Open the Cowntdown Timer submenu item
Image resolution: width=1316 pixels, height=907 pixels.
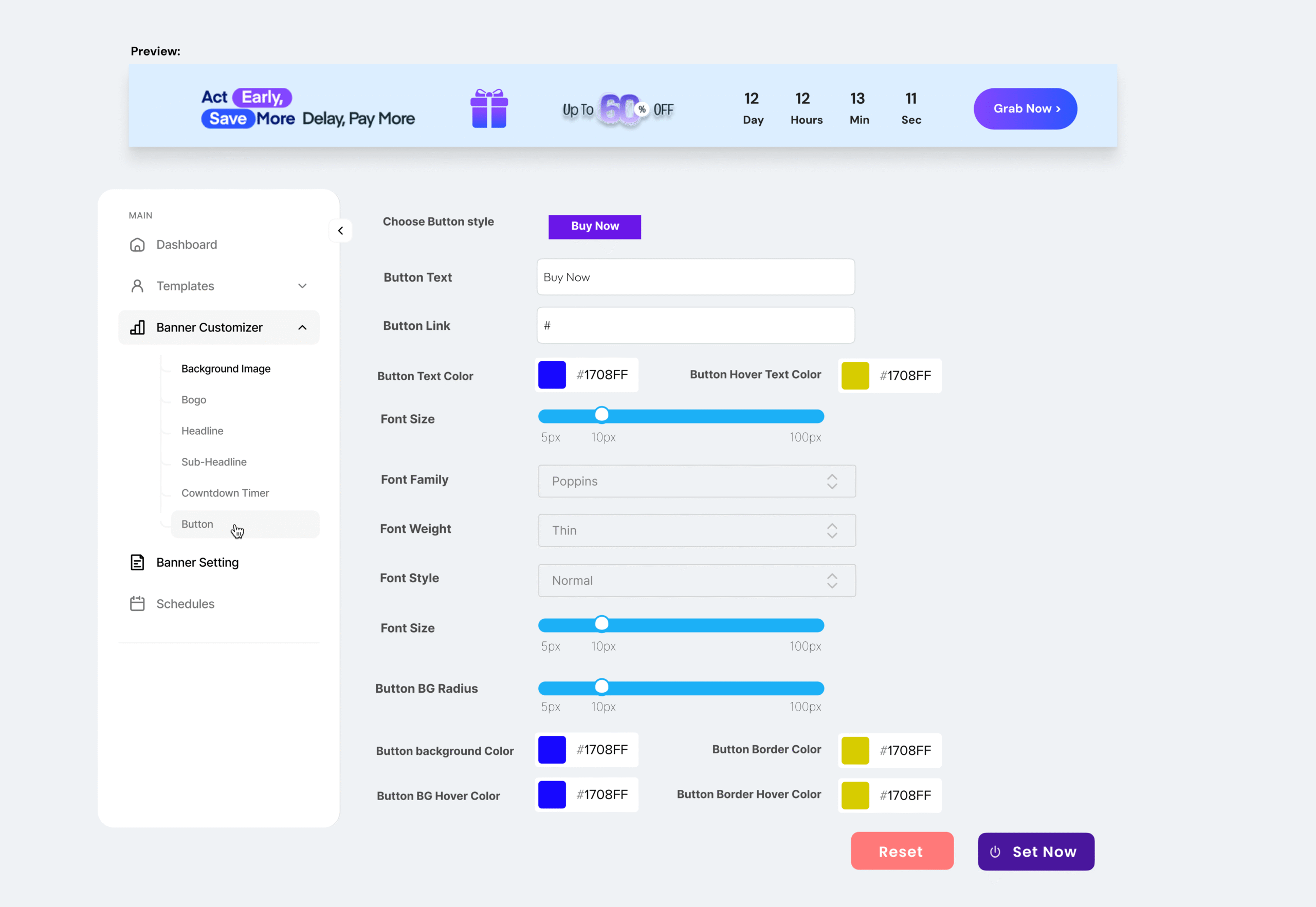225,493
